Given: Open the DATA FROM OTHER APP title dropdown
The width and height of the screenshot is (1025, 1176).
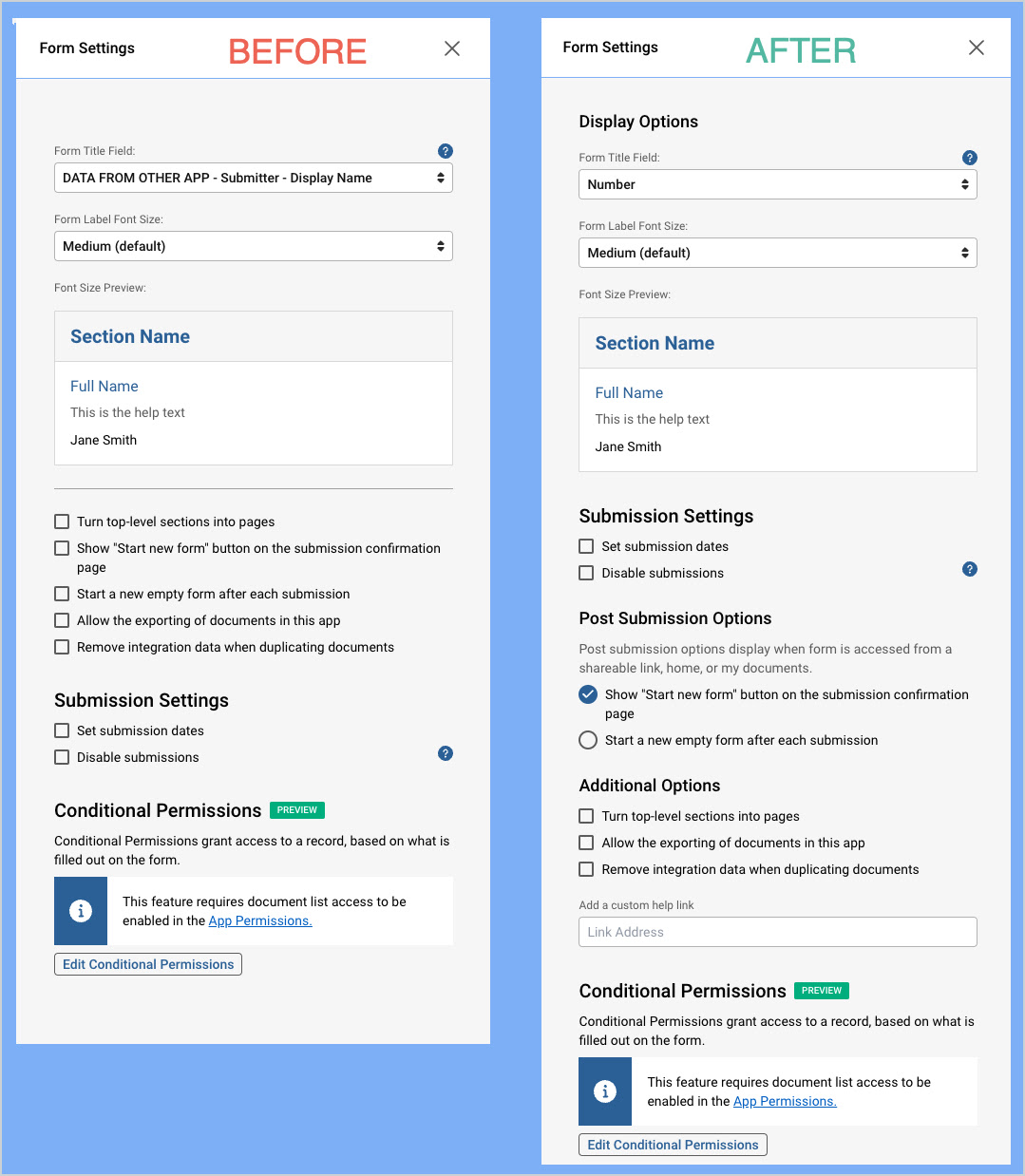Looking at the screenshot, I should pyautogui.click(x=253, y=178).
